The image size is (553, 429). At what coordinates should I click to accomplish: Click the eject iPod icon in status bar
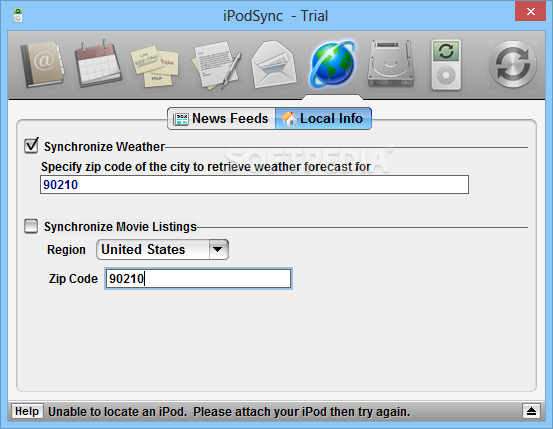(531, 411)
